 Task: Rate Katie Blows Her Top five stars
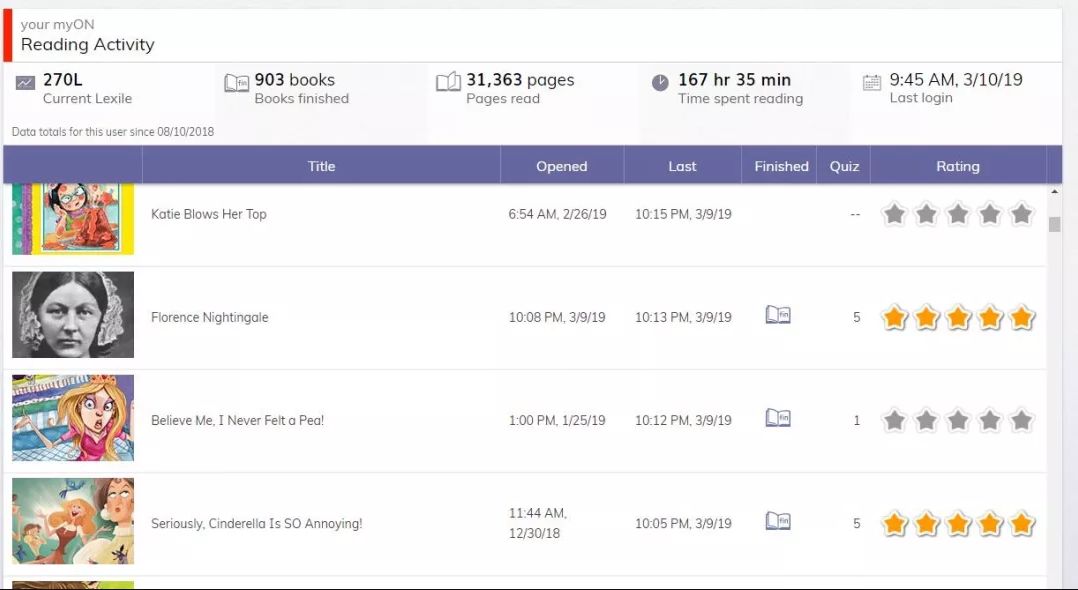tap(1021, 214)
